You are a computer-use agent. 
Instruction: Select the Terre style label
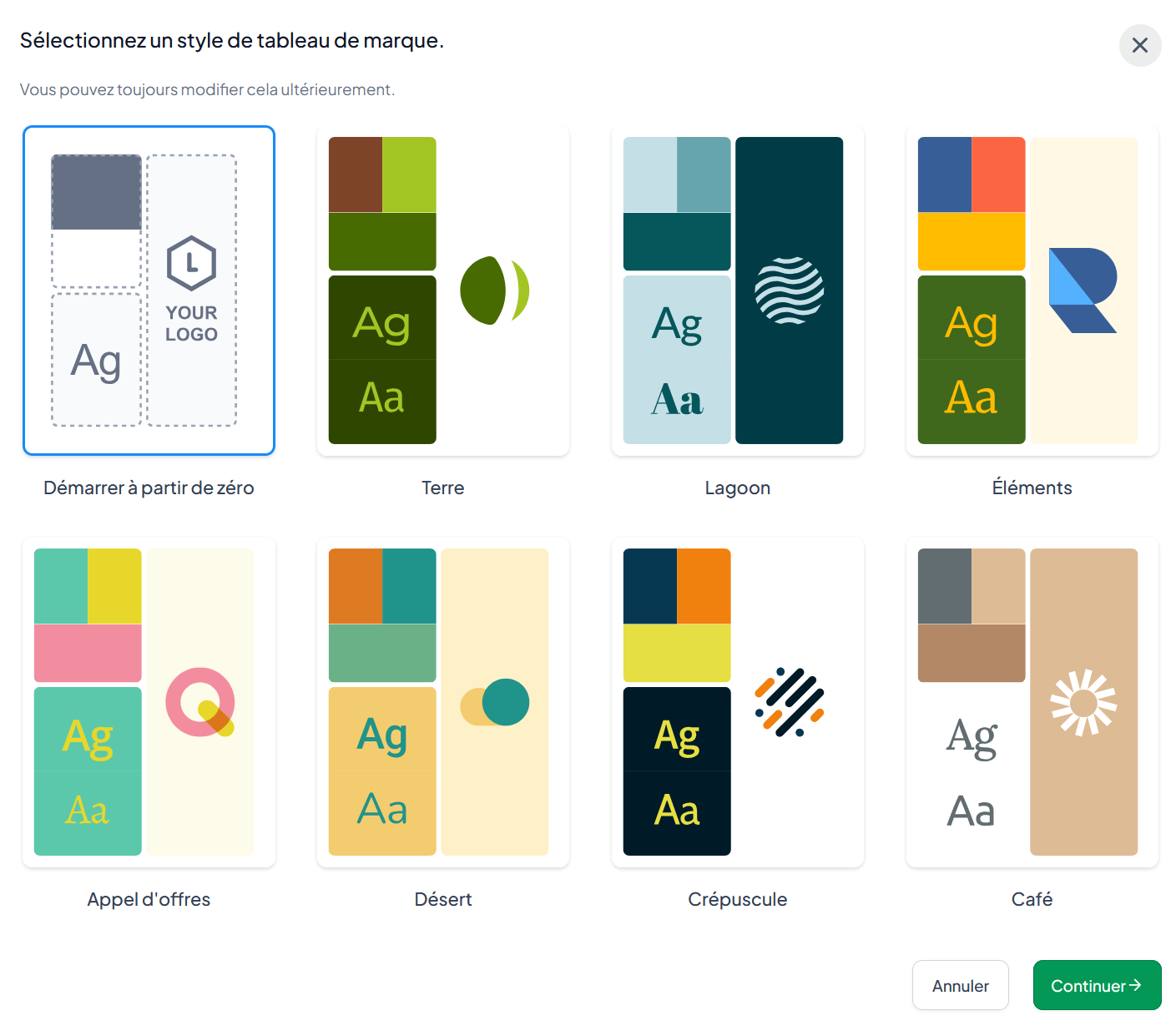coord(443,488)
